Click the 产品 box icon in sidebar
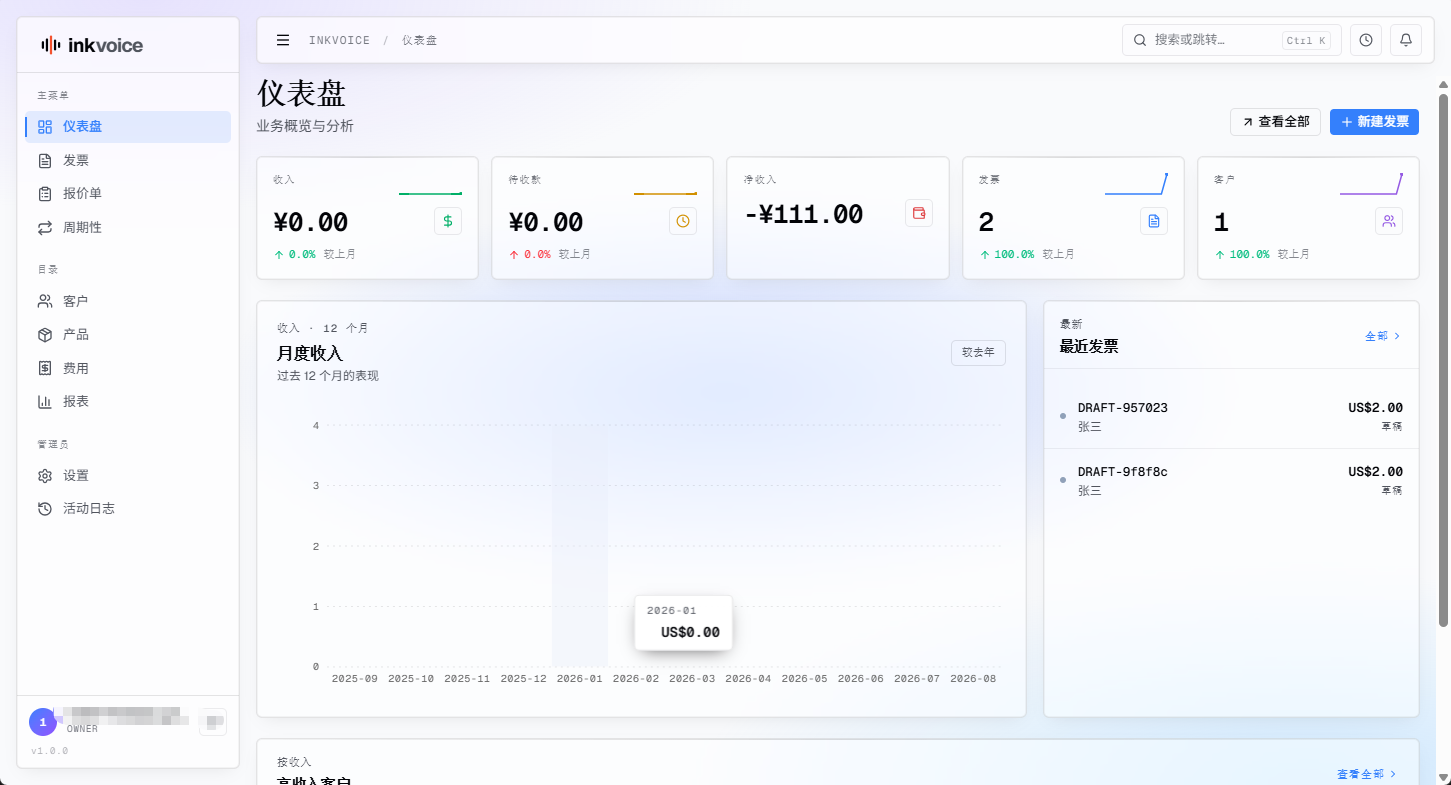Image resolution: width=1451 pixels, height=785 pixels. click(45, 334)
